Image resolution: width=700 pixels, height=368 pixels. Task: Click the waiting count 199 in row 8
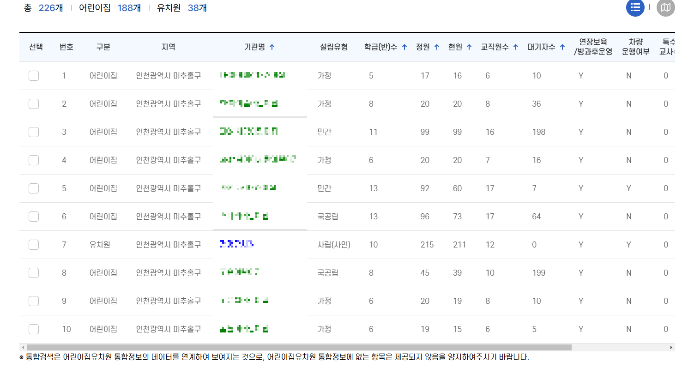(x=538, y=272)
